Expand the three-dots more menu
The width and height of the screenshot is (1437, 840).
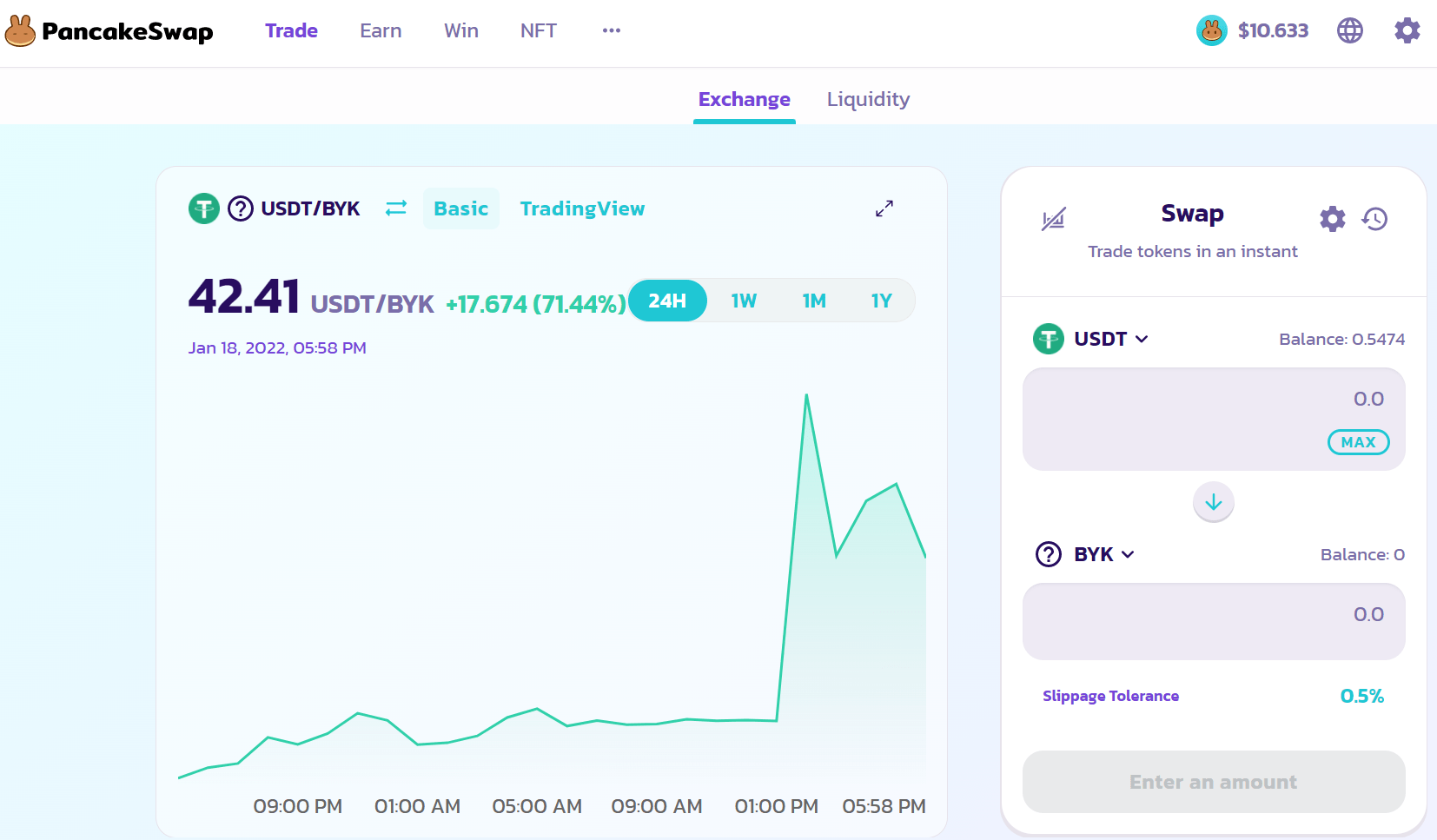pyautogui.click(x=612, y=30)
